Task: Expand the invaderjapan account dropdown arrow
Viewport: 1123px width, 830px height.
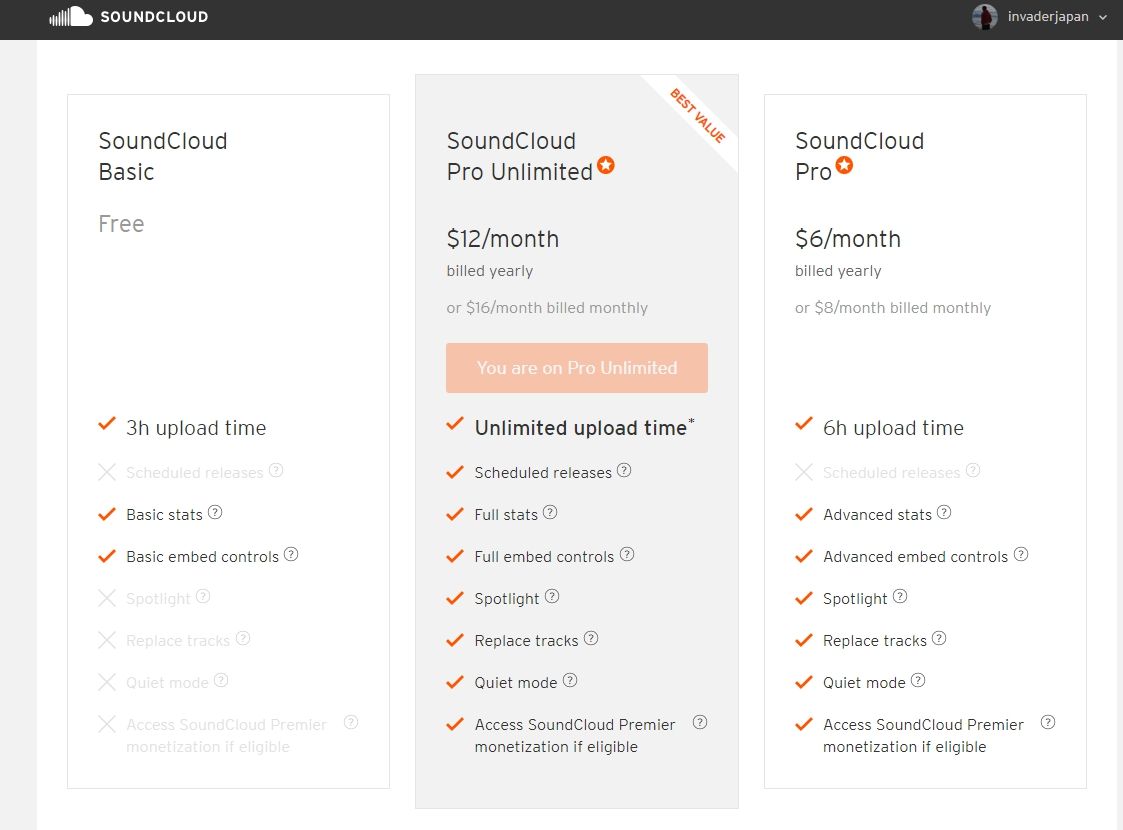Action: tap(1103, 17)
